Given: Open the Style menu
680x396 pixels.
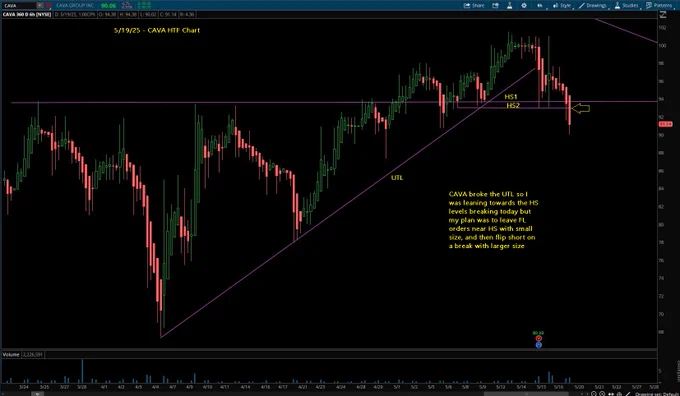Looking at the screenshot, I should click(x=562, y=6).
